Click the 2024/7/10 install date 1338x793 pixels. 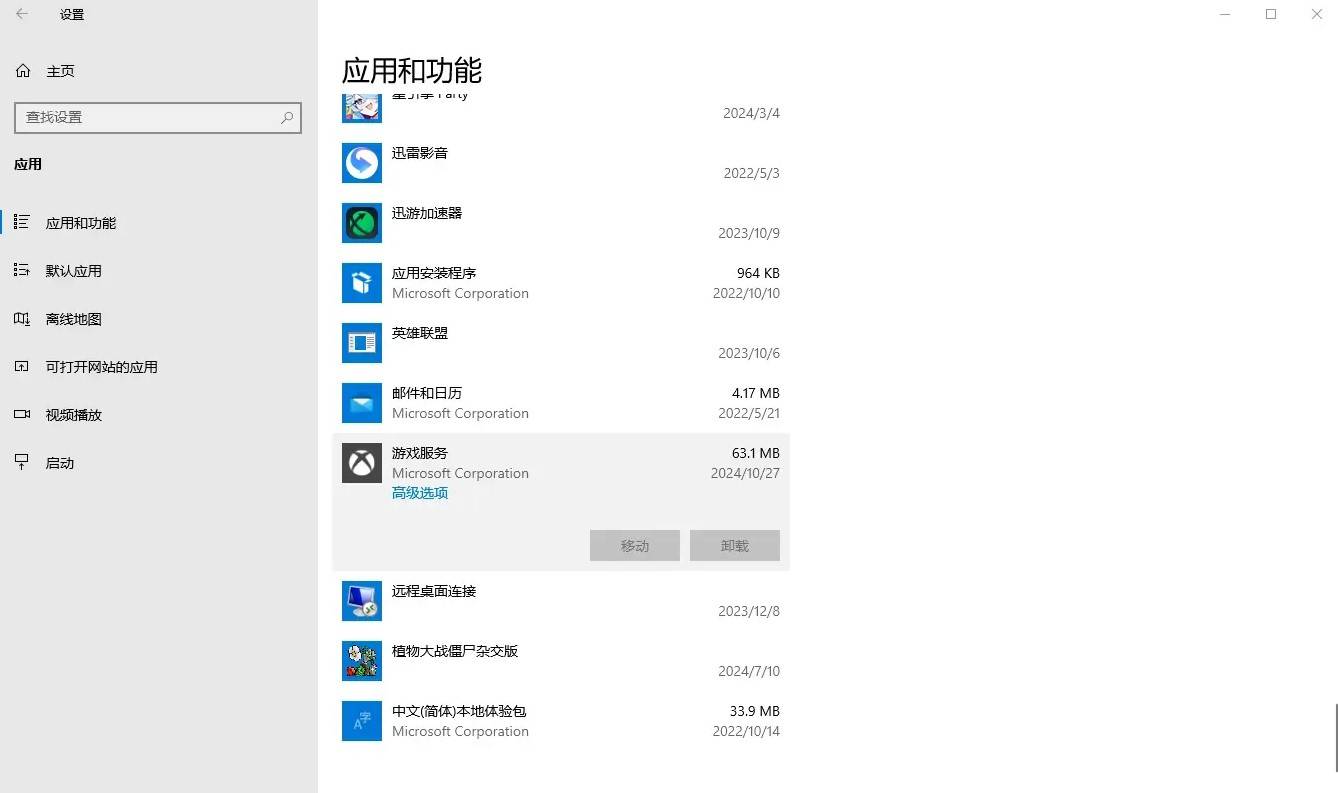(749, 671)
